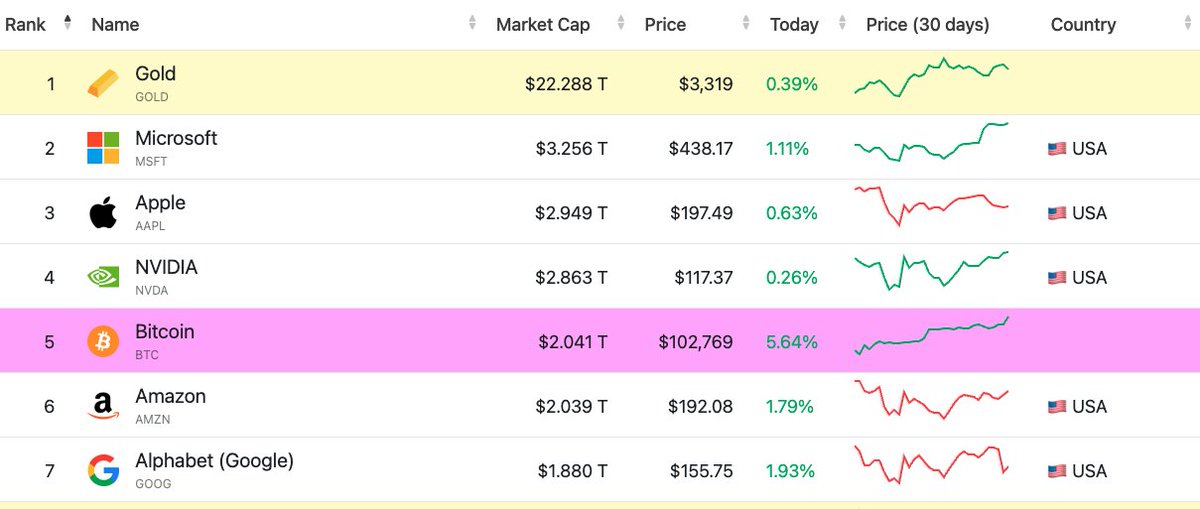The width and height of the screenshot is (1200, 509).
Task: Click Alphabet's 1.93% daily change
Action: (x=792, y=471)
